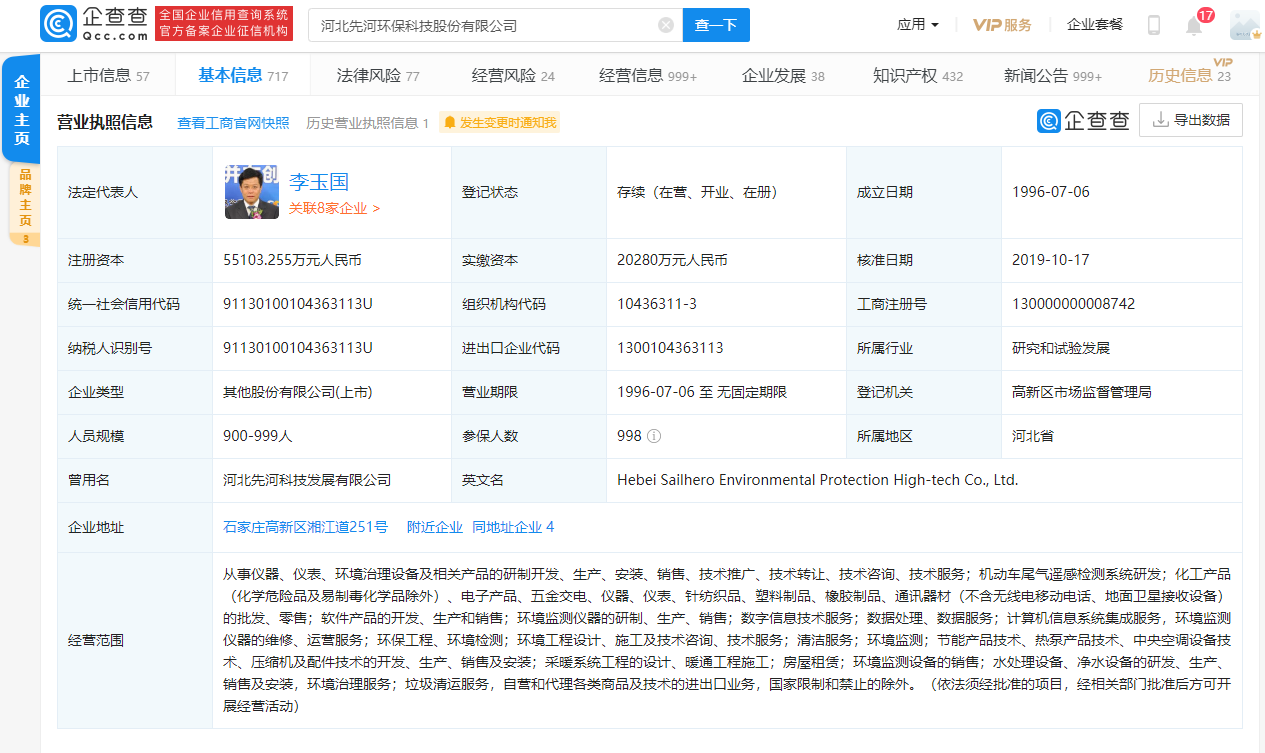The width and height of the screenshot is (1265, 753).
Task: Click the info icon beside 998
Action: [x=654, y=436]
